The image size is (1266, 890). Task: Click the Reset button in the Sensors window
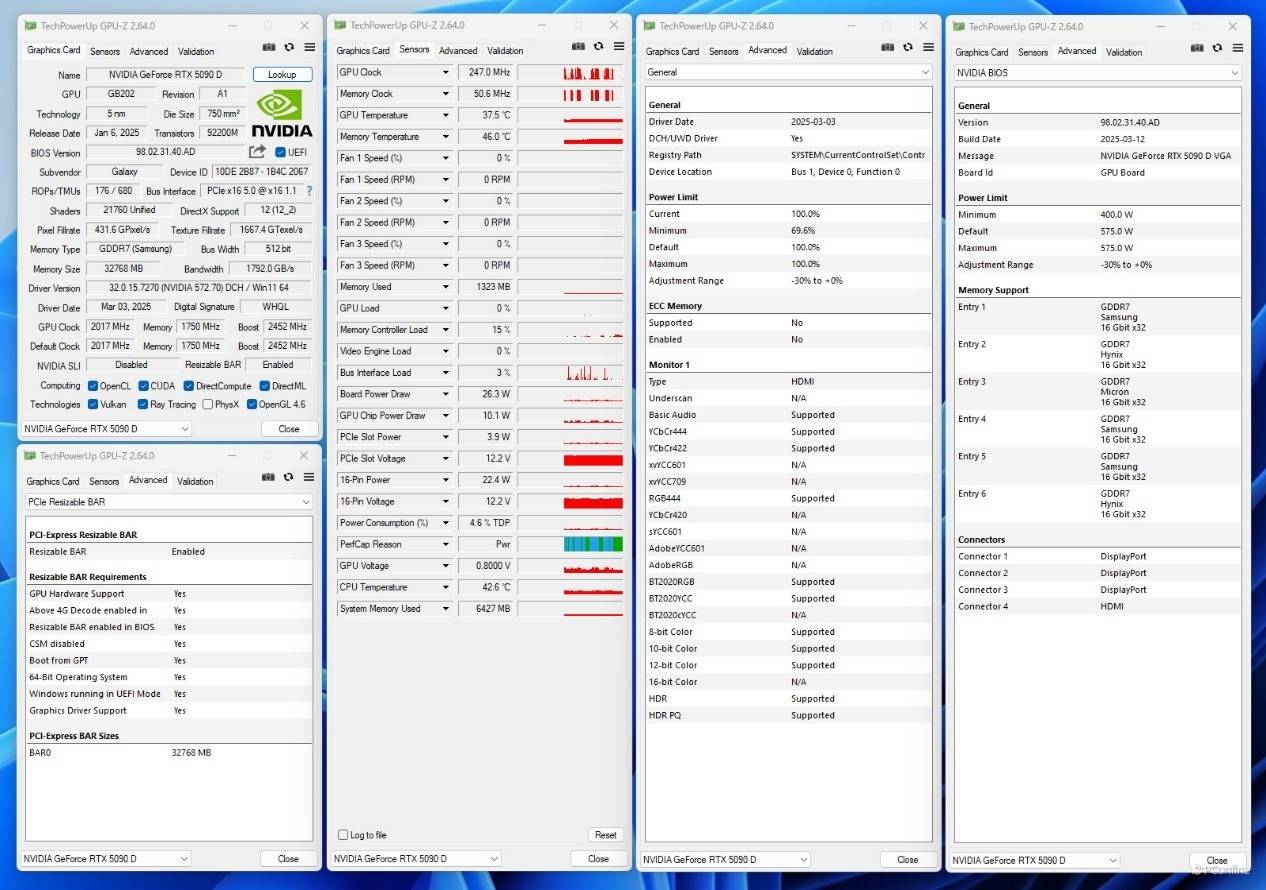coord(605,835)
